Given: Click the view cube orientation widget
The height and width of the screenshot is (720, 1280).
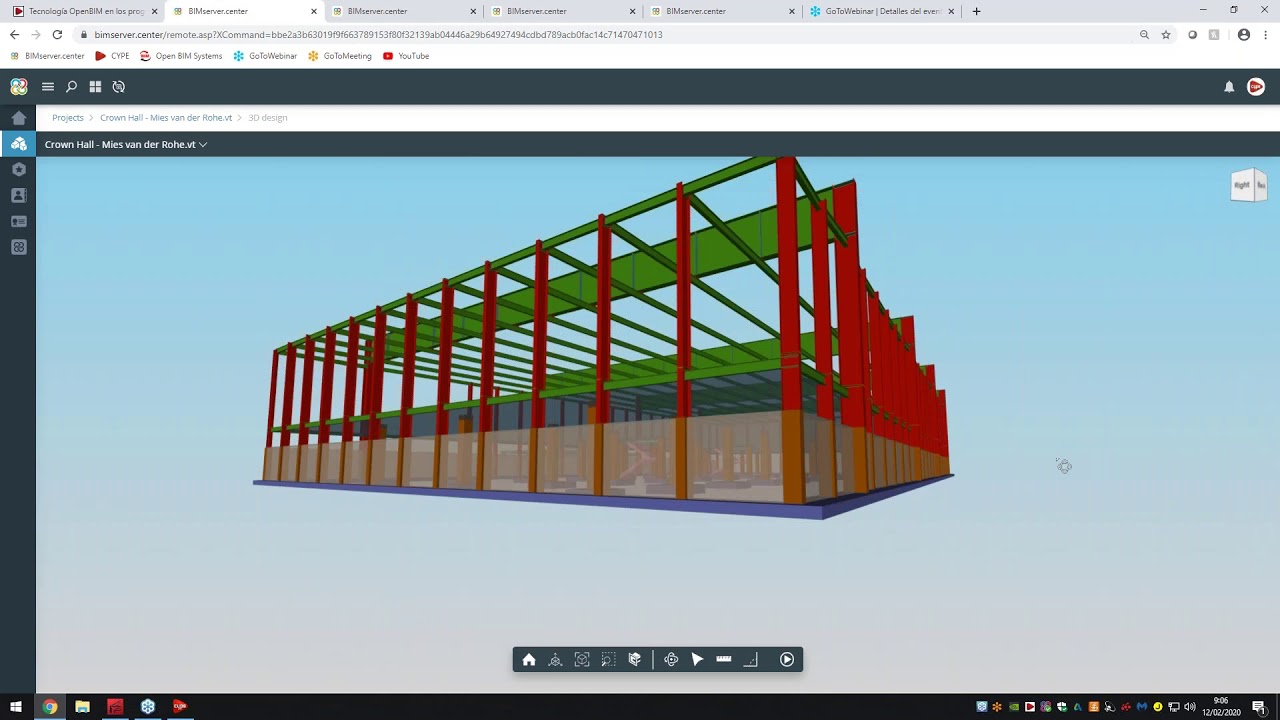Looking at the screenshot, I should point(1249,185).
